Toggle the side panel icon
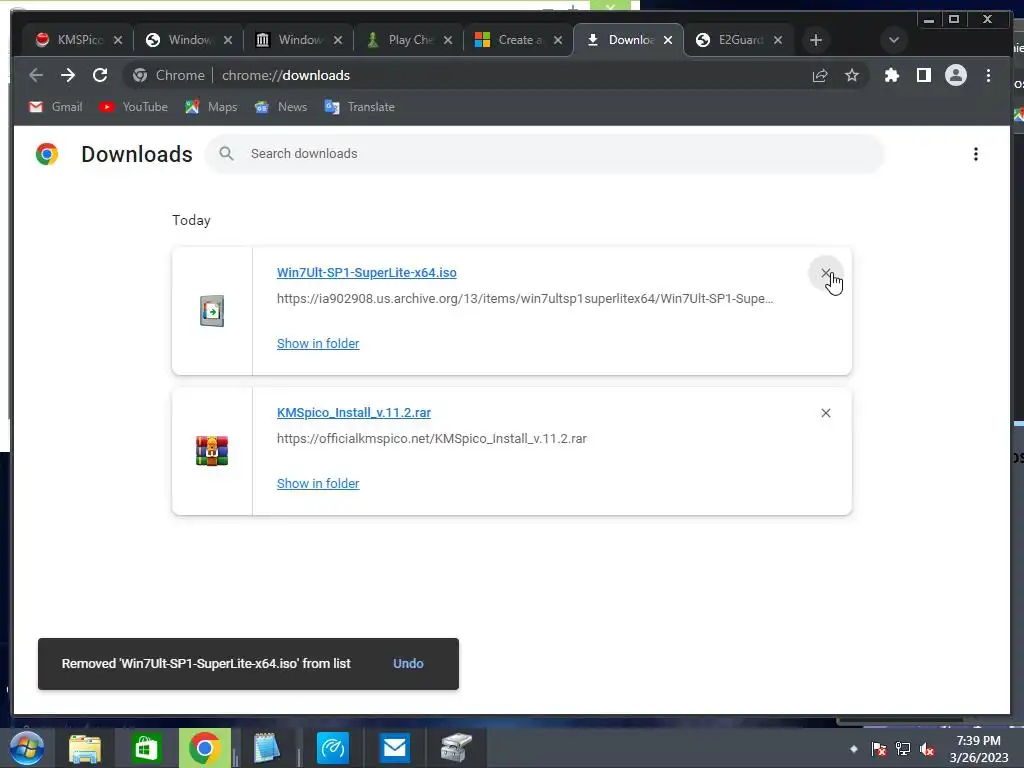This screenshot has height=768, width=1024. coord(923,76)
